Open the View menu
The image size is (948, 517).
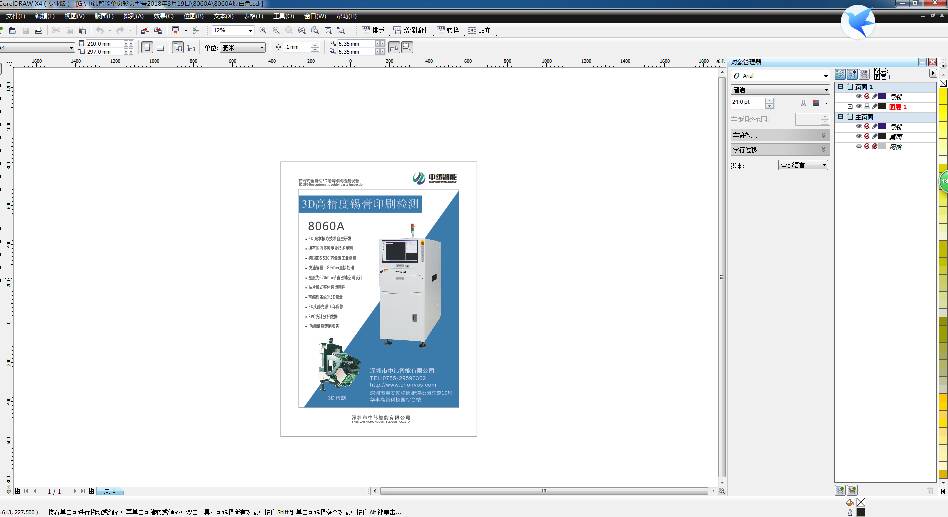click(x=74, y=16)
